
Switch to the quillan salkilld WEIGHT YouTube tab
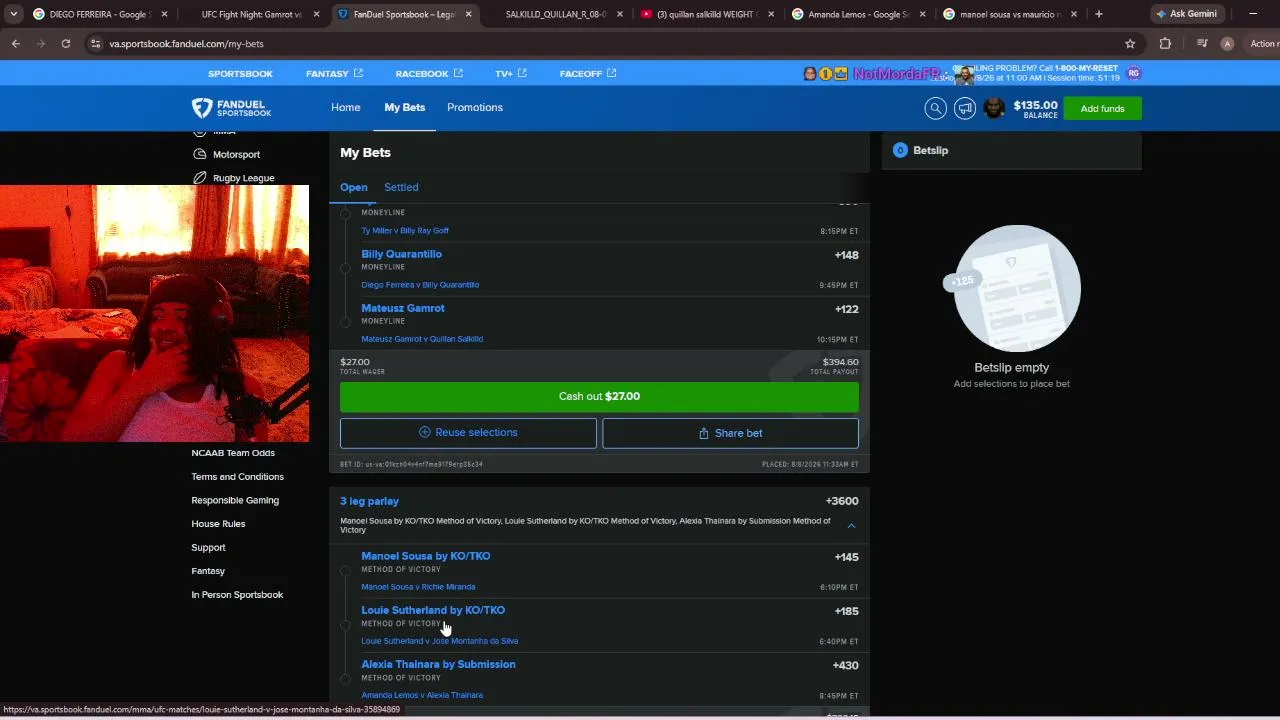(x=706, y=14)
